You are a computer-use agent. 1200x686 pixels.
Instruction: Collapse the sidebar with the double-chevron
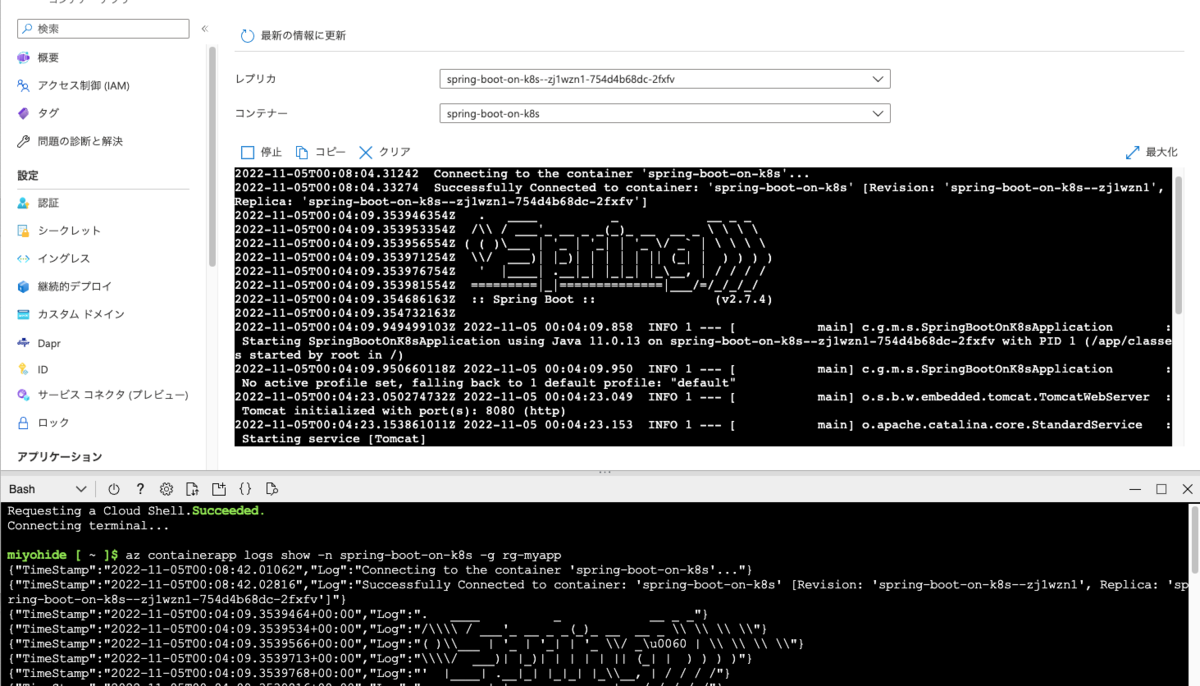[205, 29]
